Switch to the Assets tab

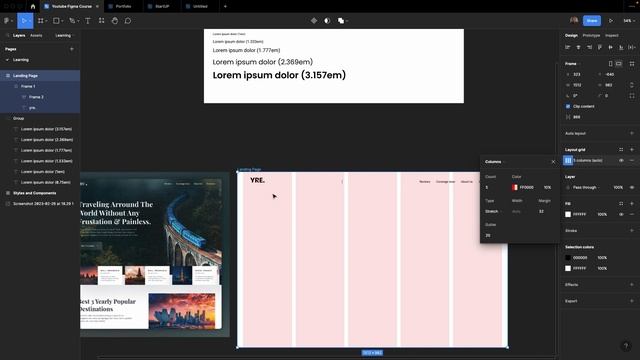click(36, 36)
